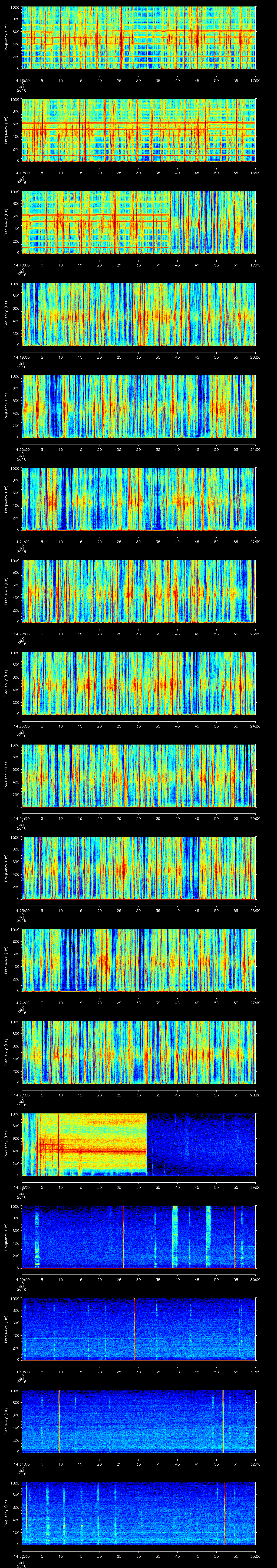This screenshot has height=1568, width=277.
Task: Click the 14:31:00 start time label
Action: pos(22,1463)
